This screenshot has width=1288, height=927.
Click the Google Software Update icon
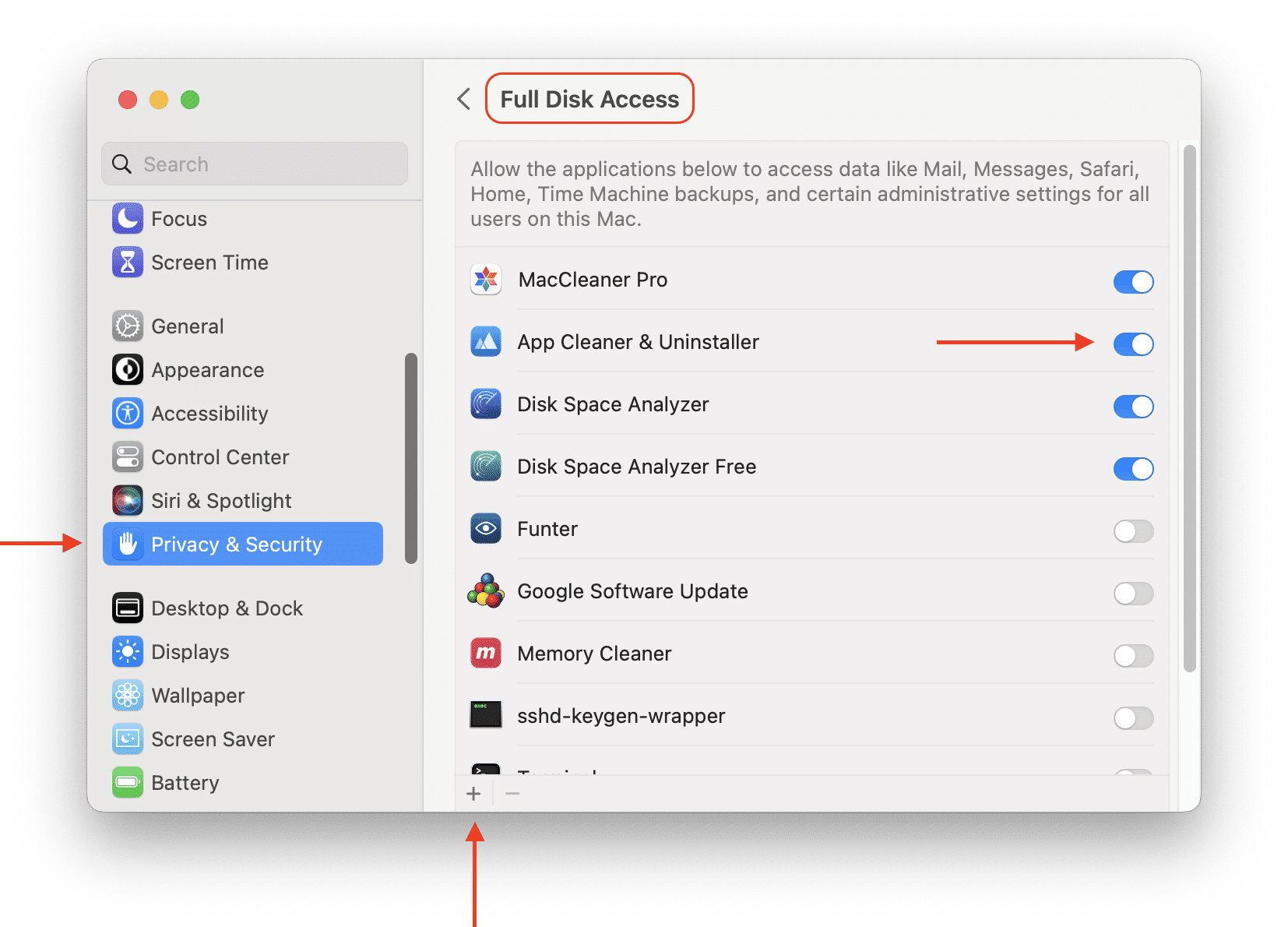click(485, 592)
